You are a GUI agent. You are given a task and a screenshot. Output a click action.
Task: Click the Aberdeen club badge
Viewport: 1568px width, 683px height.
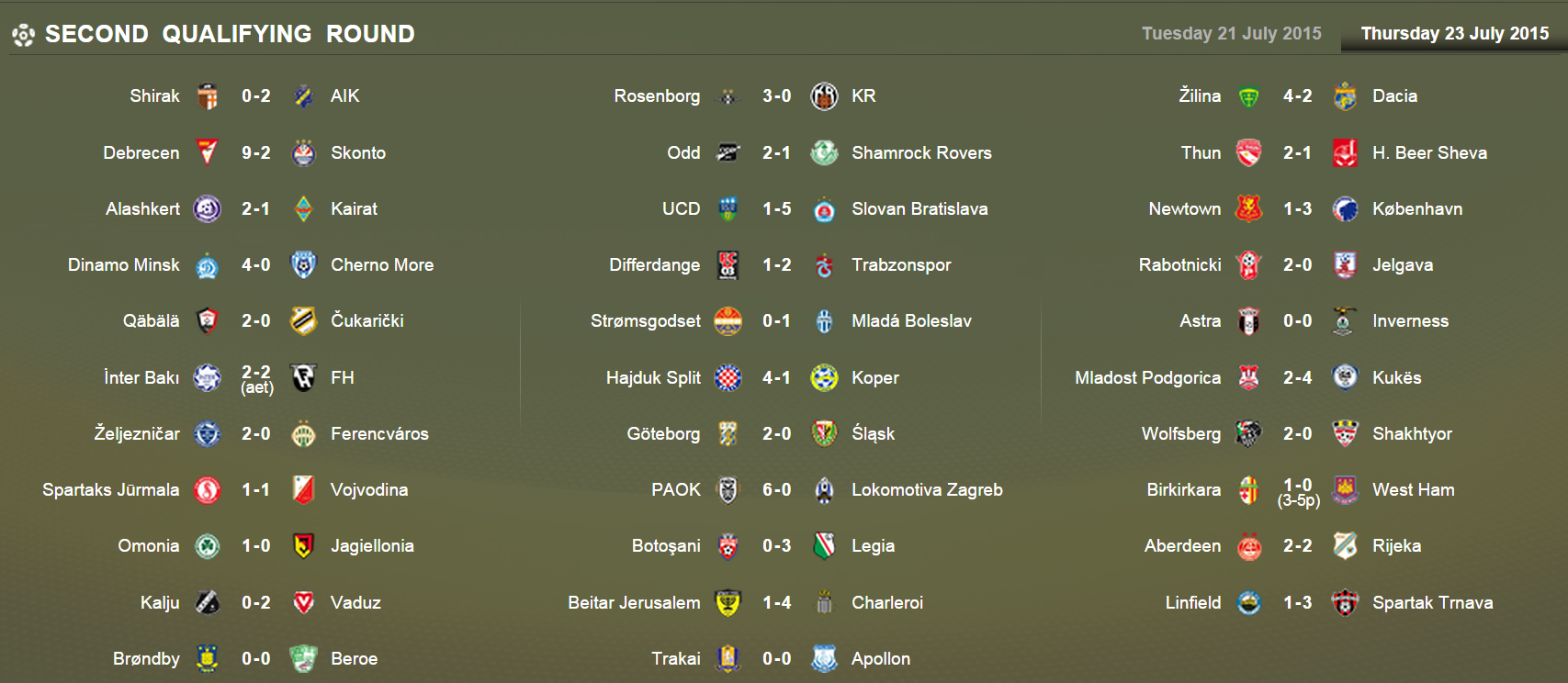point(1248,546)
